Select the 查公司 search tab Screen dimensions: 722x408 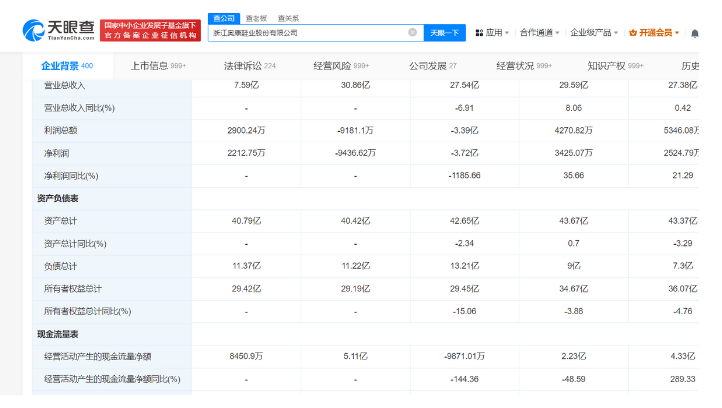(224, 18)
